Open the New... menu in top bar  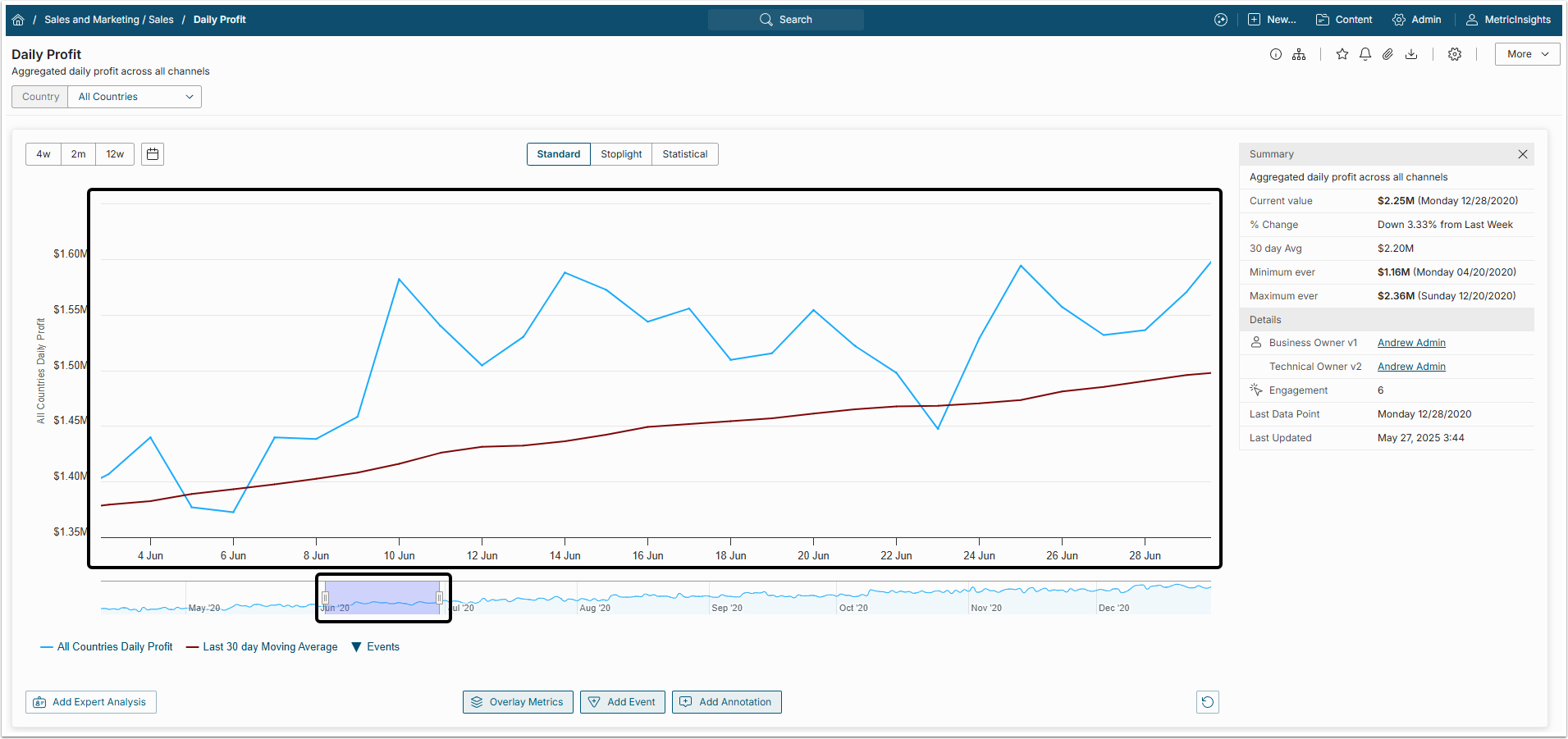tap(1272, 20)
